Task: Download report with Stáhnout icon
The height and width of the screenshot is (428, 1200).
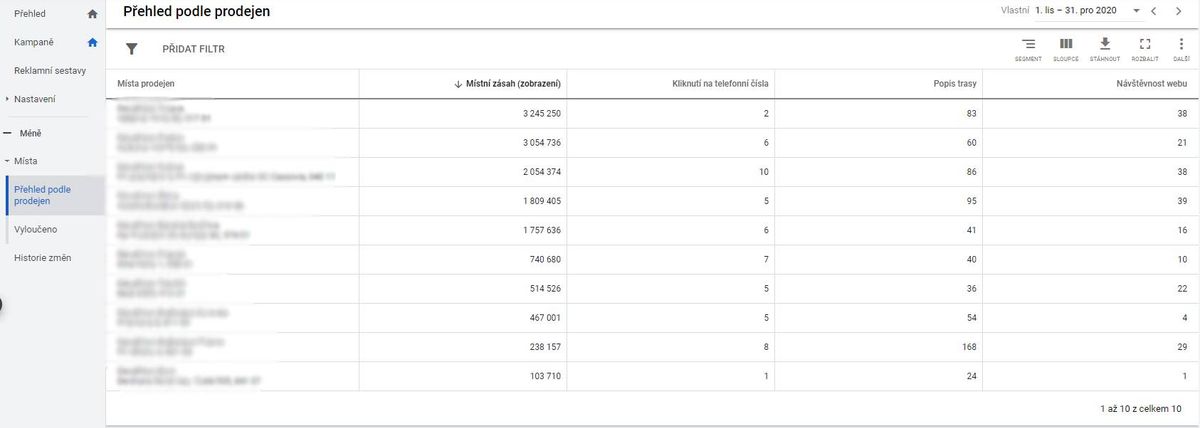Action: tap(1105, 49)
